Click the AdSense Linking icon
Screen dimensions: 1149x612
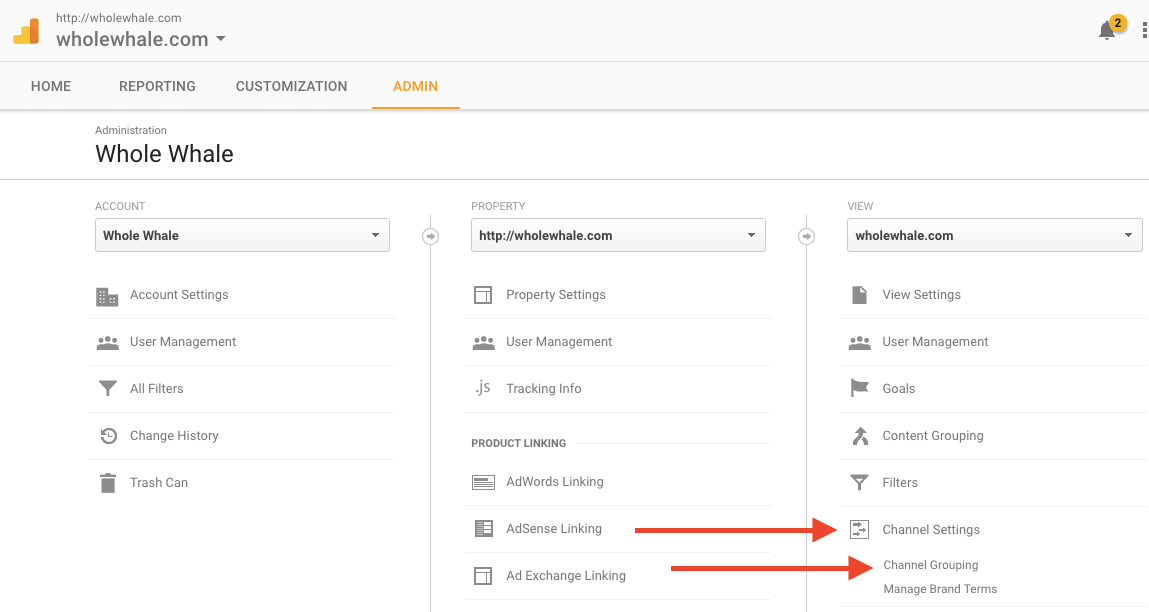click(484, 528)
